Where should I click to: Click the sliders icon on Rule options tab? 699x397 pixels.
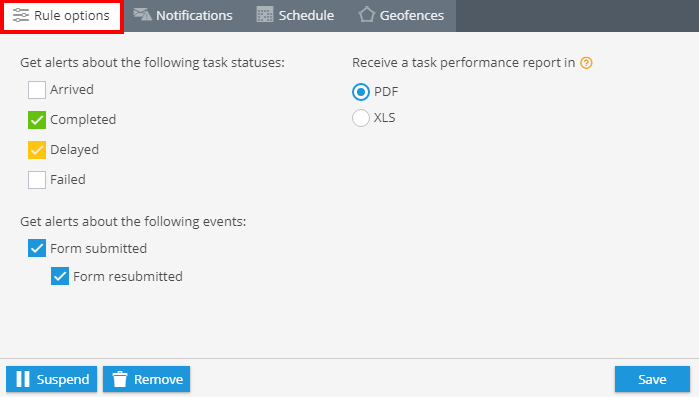21,15
